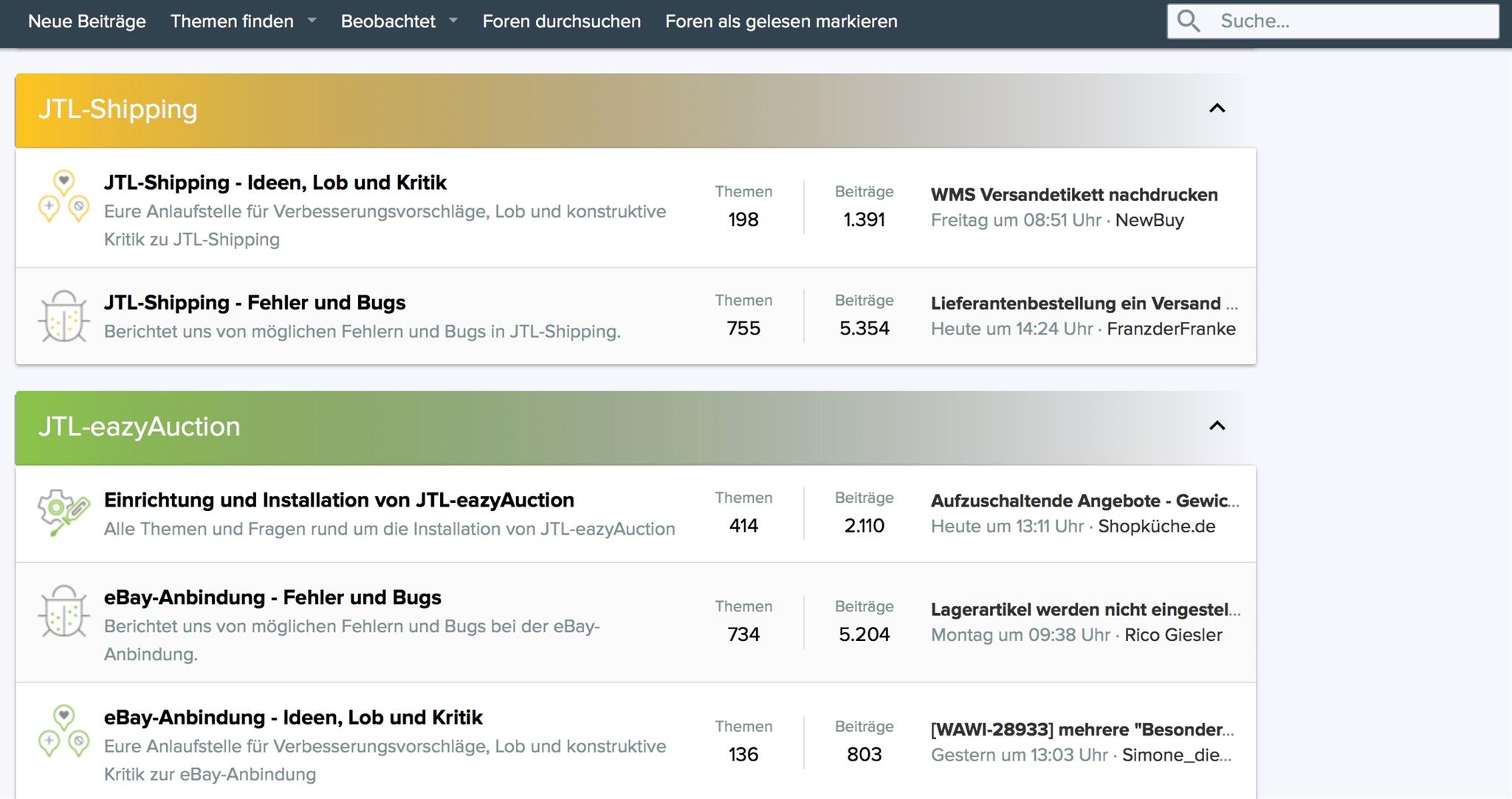
Task: Open the JTL-Shipping - Fehler und Bugs forum
Action: (254, 302)
